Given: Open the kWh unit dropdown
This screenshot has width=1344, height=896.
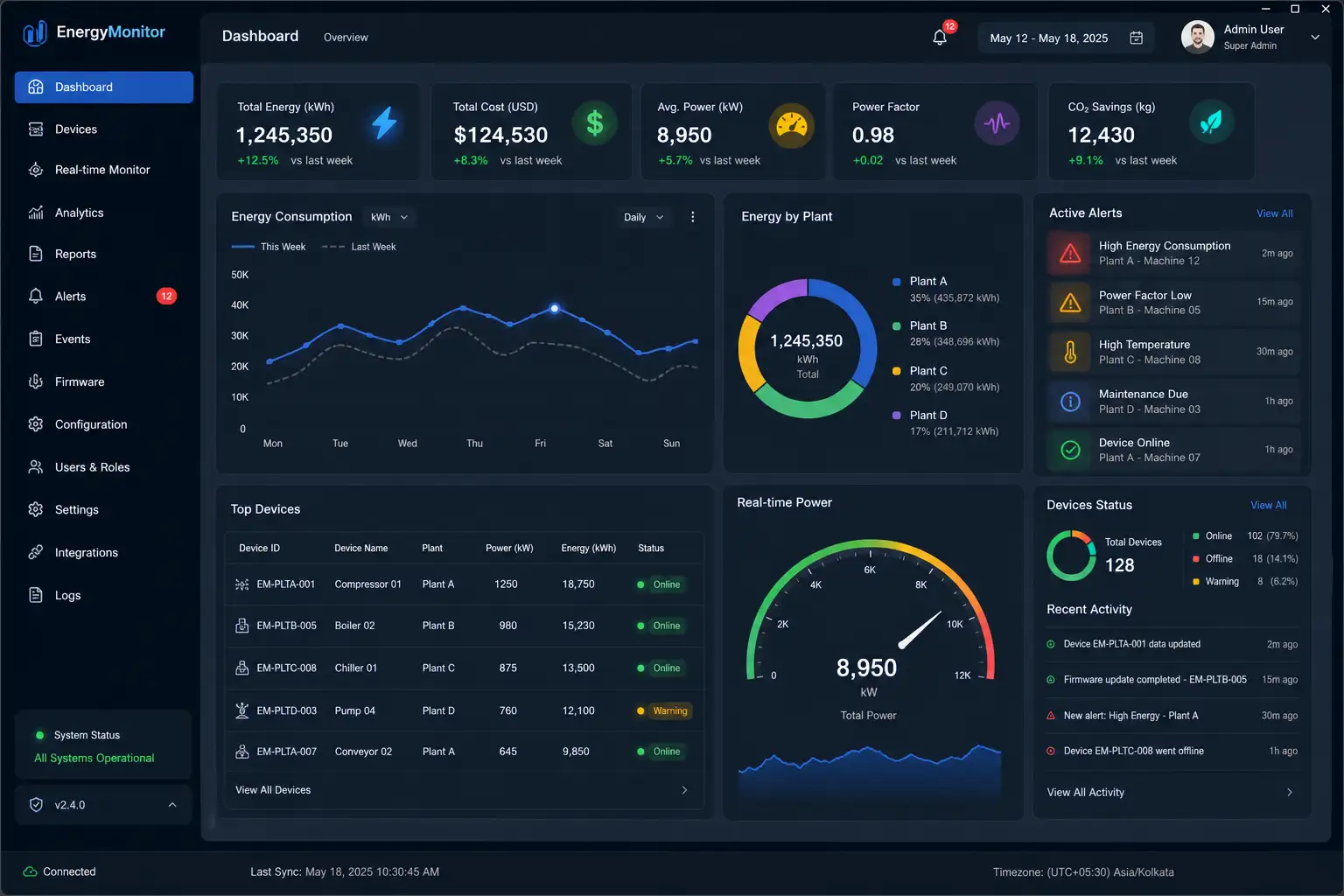Looking at the screenshot, I should tap(389, 217).
